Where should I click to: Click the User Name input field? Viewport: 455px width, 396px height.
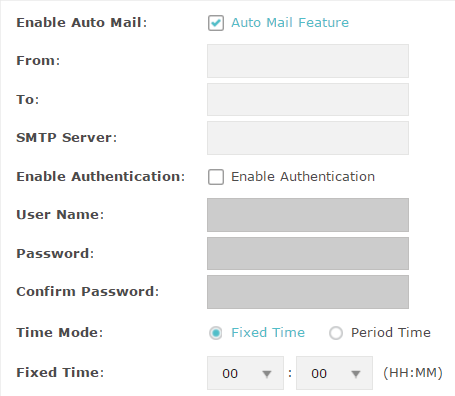point(308,215)
